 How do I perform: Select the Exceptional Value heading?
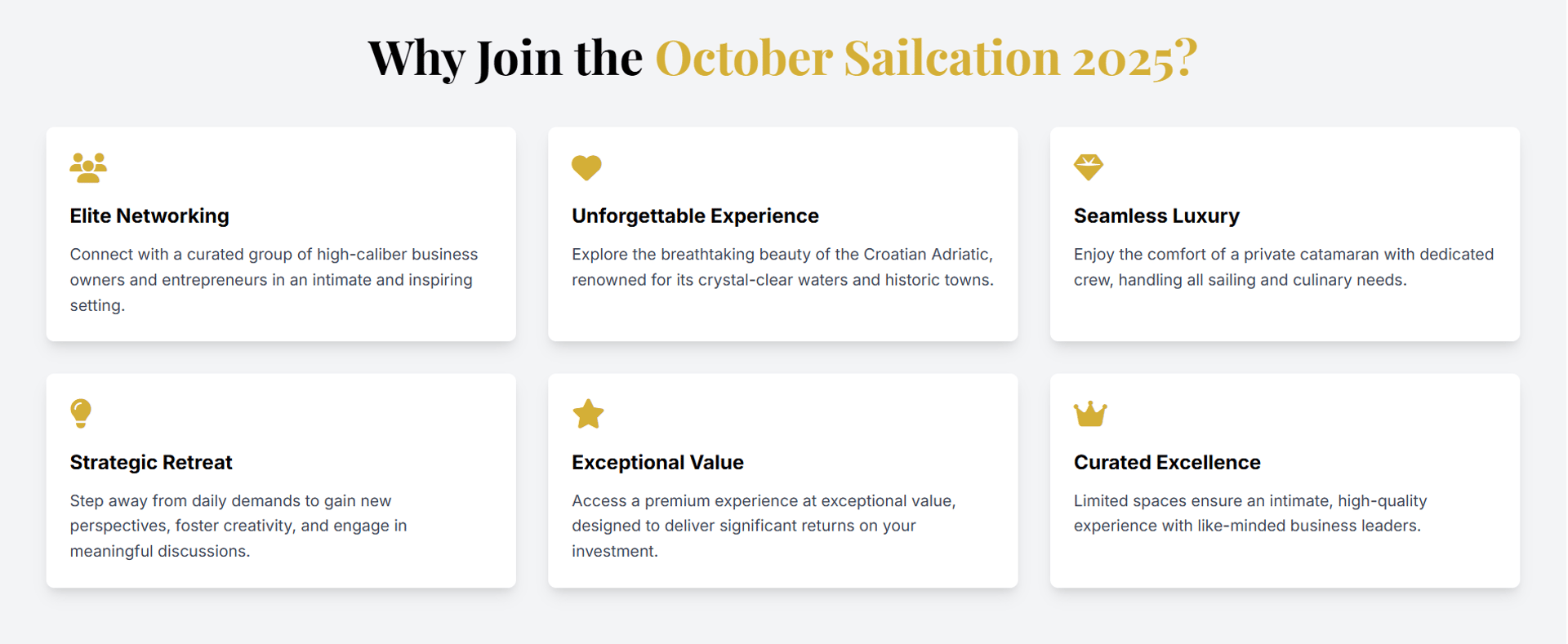click(657, 462)
